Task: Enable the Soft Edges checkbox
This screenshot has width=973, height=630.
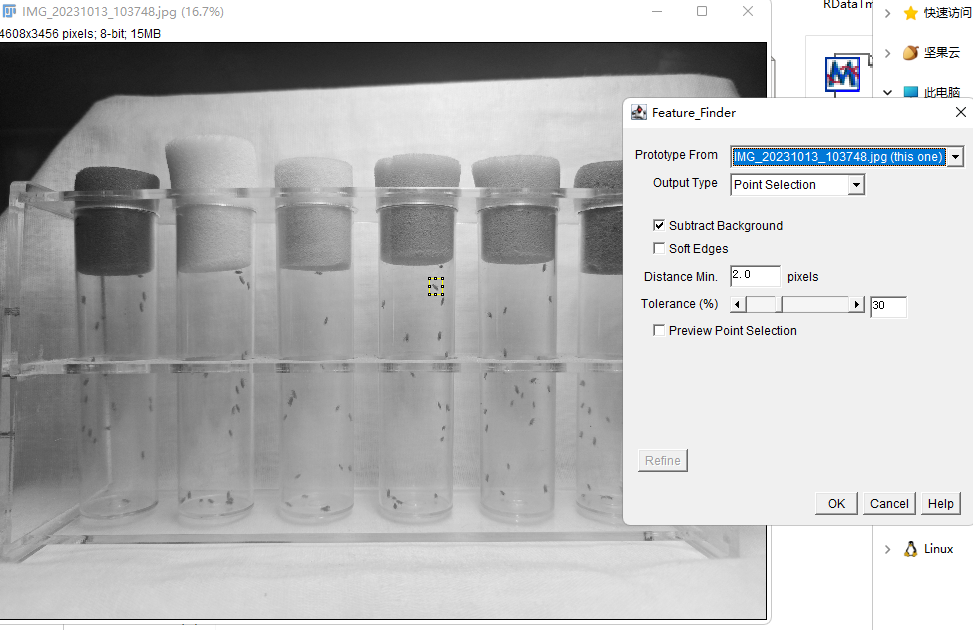Action: 659,249
